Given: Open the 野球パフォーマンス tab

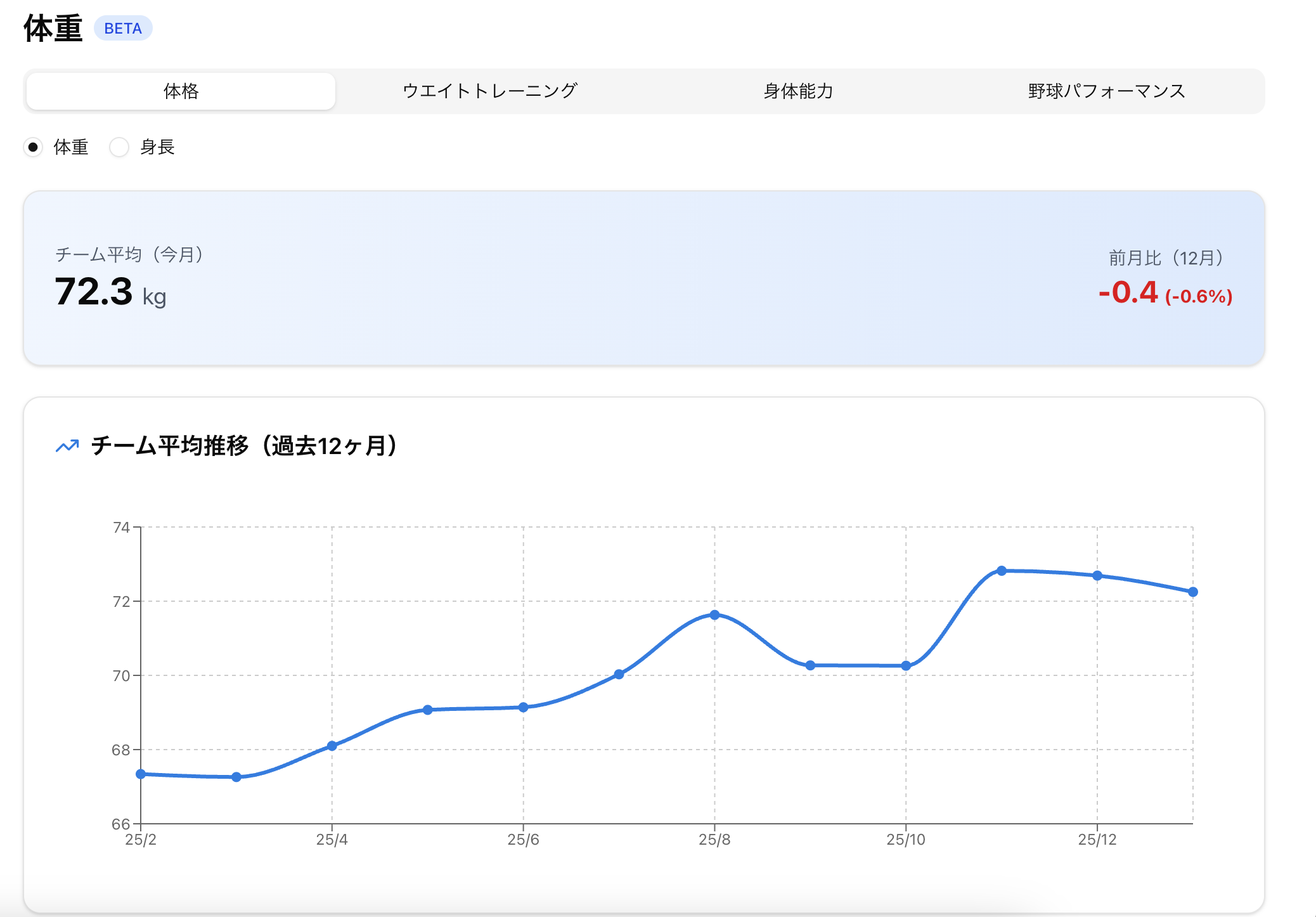Looking at the screenshot, I should (x=1106, y=91).
